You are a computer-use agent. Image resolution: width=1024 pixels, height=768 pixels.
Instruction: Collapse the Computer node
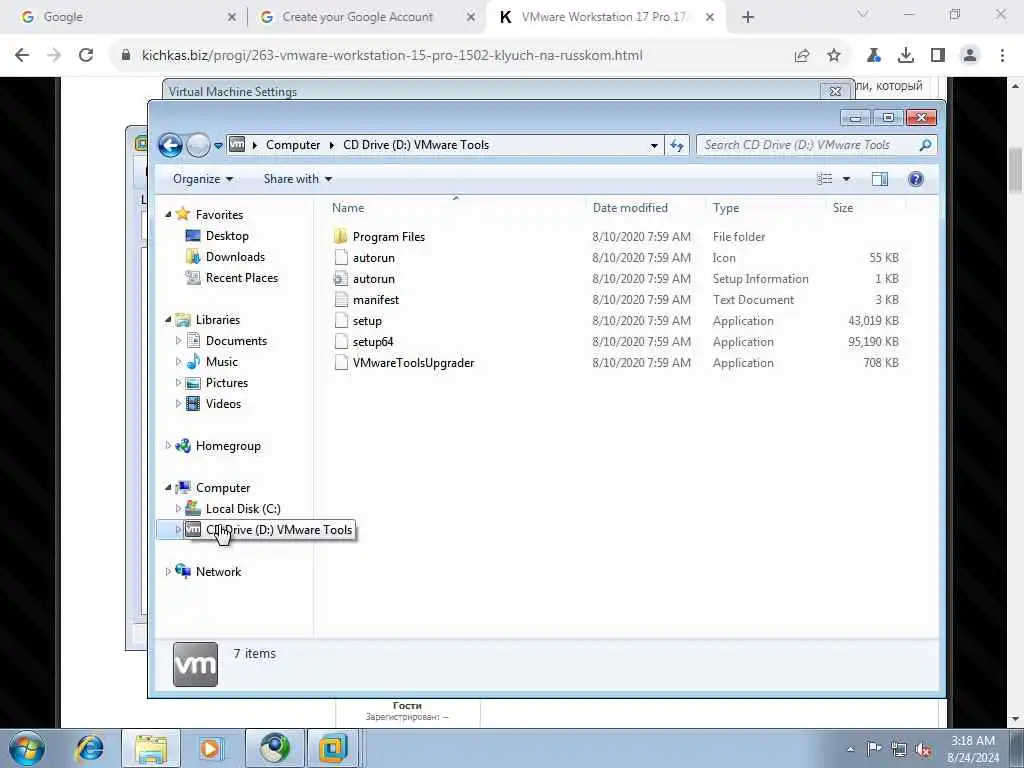coord(168,487)
